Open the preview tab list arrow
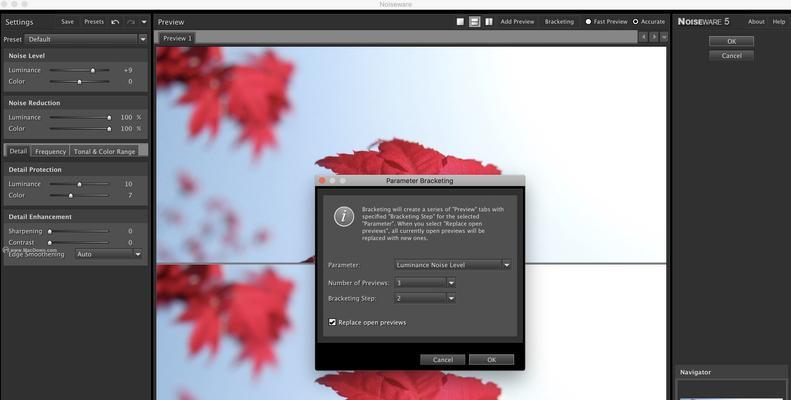The height and width of the screenshot is (400, 791). coord(663,37)
